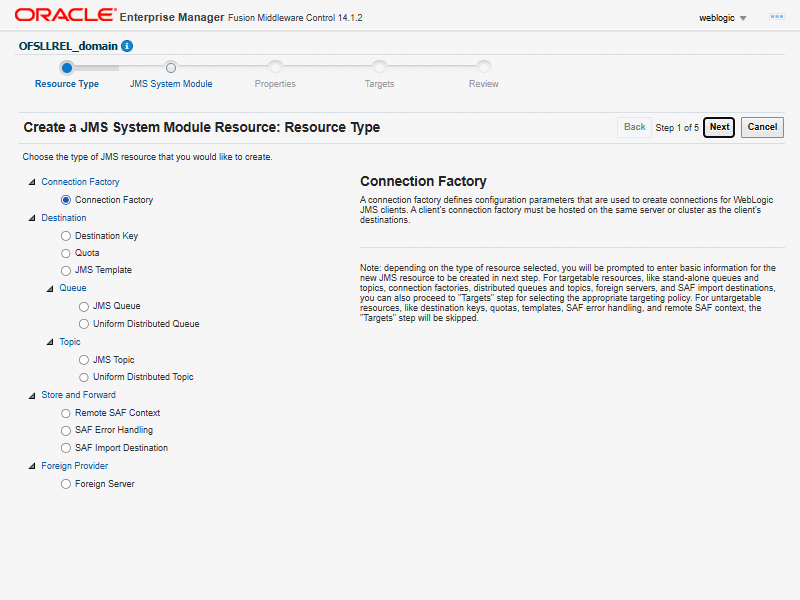Pick the JMS Template radio button
The image size is (800, 600).
coord(66,270)
